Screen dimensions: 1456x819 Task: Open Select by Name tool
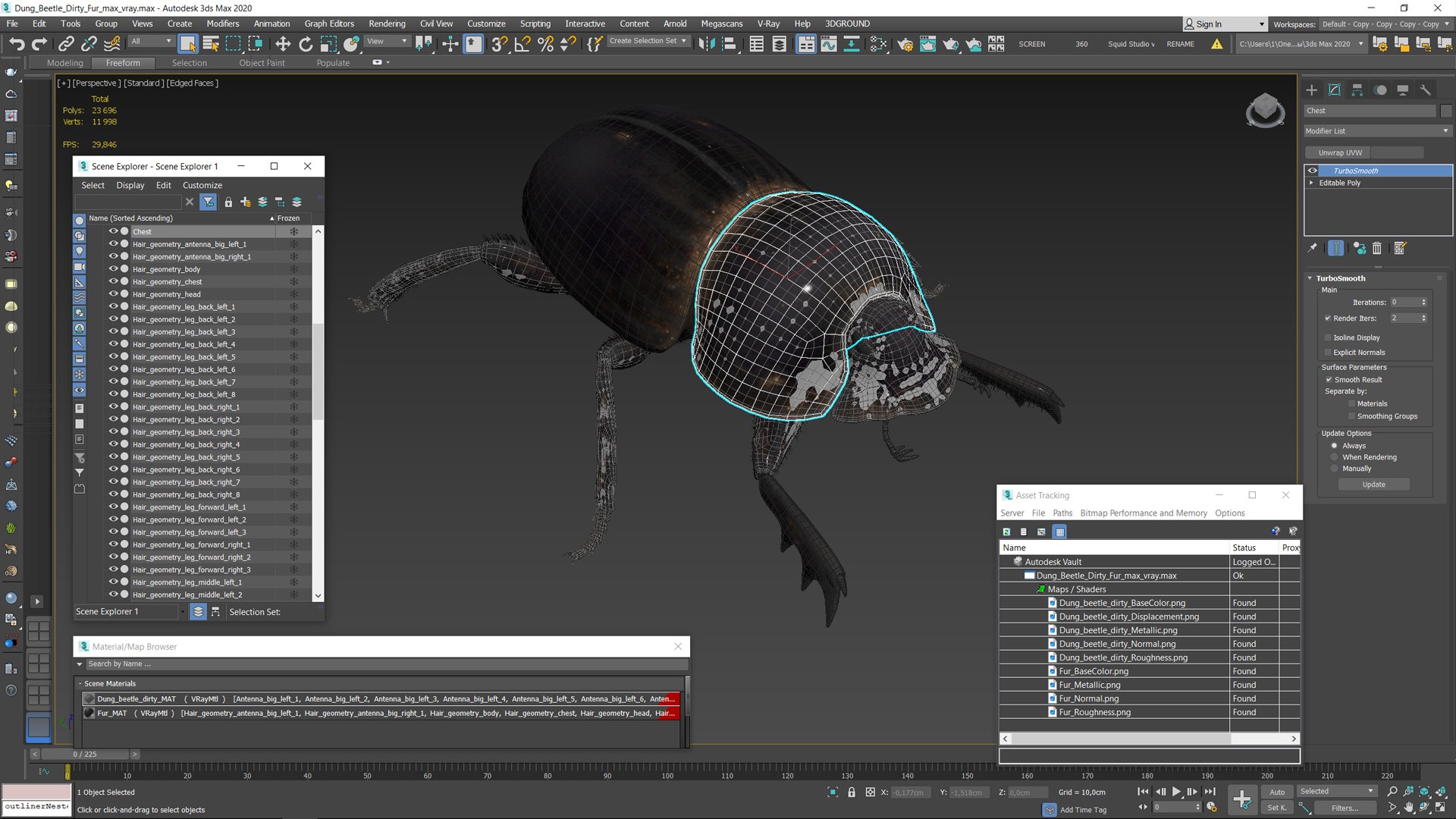point(211,44)
